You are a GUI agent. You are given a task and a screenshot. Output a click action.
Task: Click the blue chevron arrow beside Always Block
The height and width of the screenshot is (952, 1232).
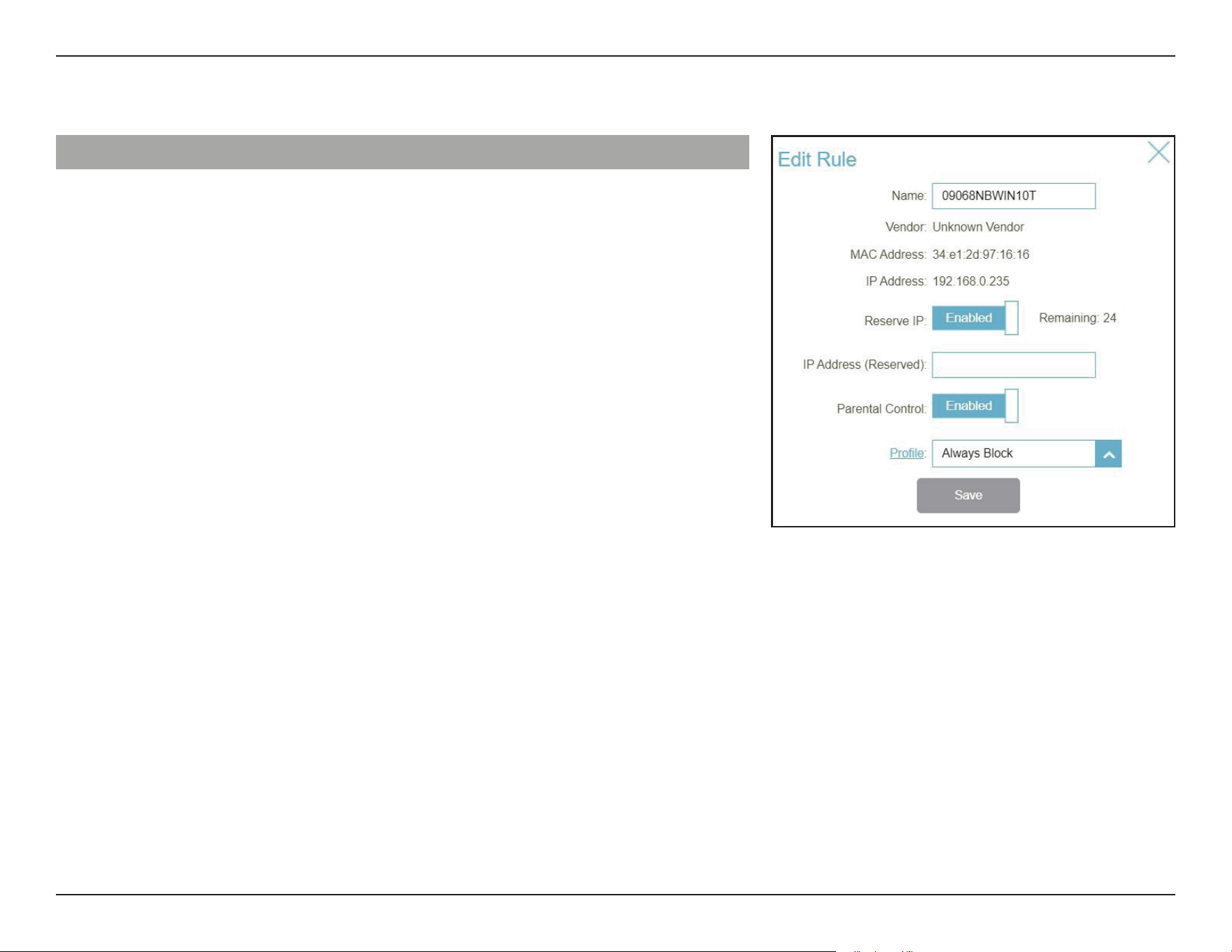pyautogui.click(x=1109, y=454)
